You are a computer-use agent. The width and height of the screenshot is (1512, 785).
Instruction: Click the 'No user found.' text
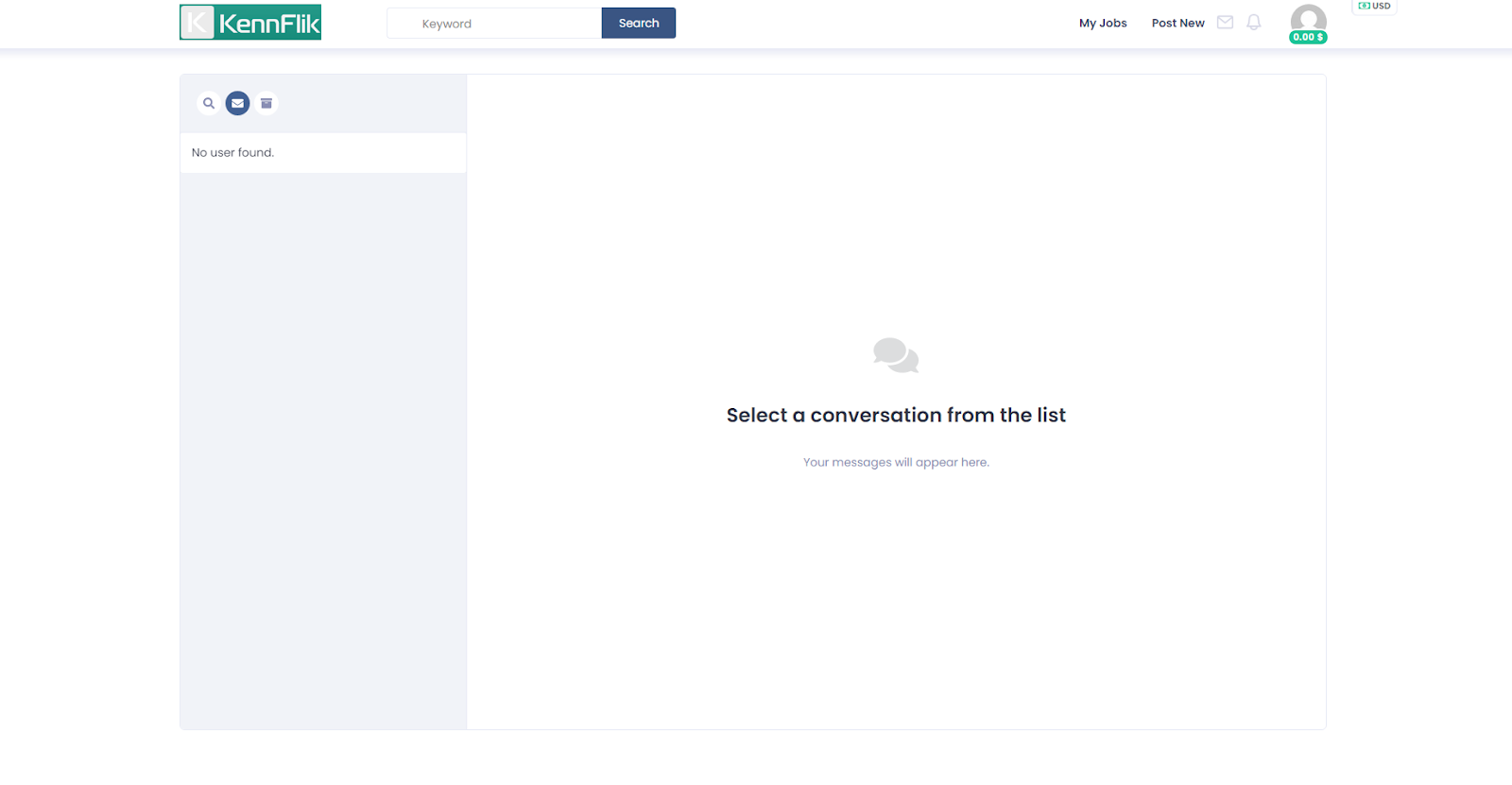point(232,152)
